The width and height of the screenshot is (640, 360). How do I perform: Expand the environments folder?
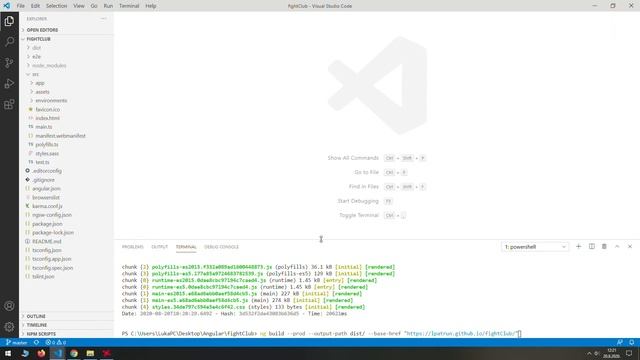point(68,100)
